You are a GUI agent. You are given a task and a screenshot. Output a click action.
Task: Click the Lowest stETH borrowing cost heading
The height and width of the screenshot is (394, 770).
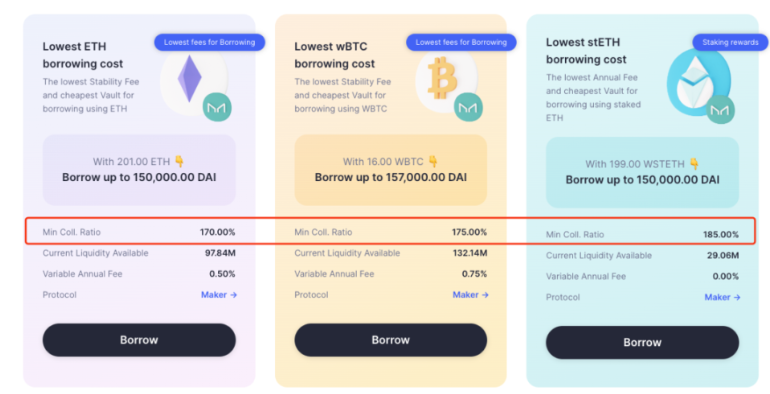pos(586,51)
